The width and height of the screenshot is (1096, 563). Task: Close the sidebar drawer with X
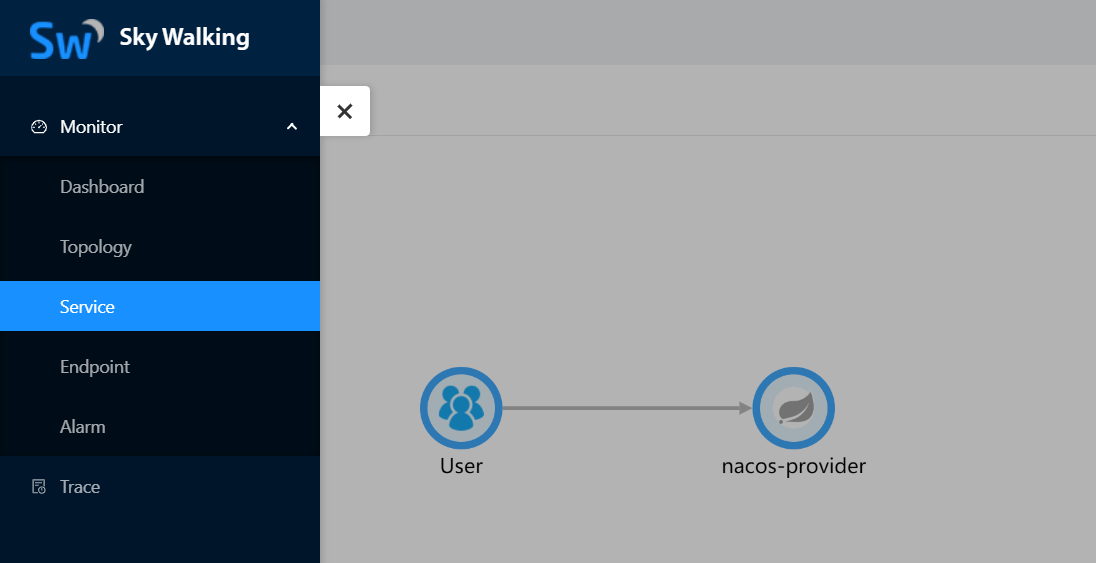[x=345, y=111]
